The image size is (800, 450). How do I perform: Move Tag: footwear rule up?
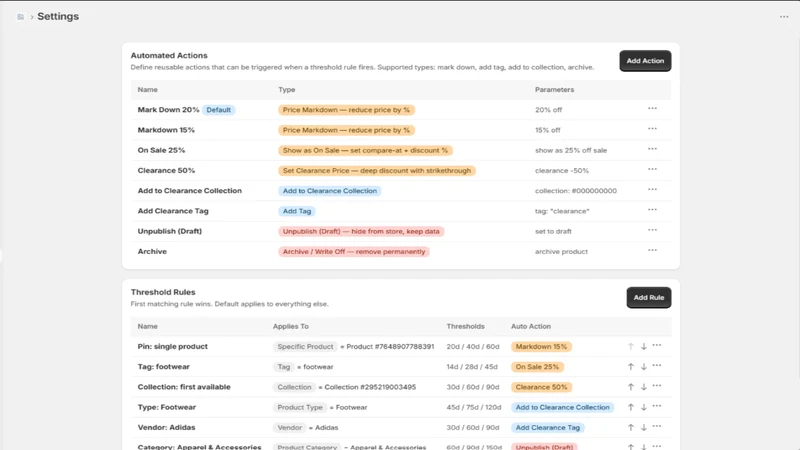(x=631, y=367)
